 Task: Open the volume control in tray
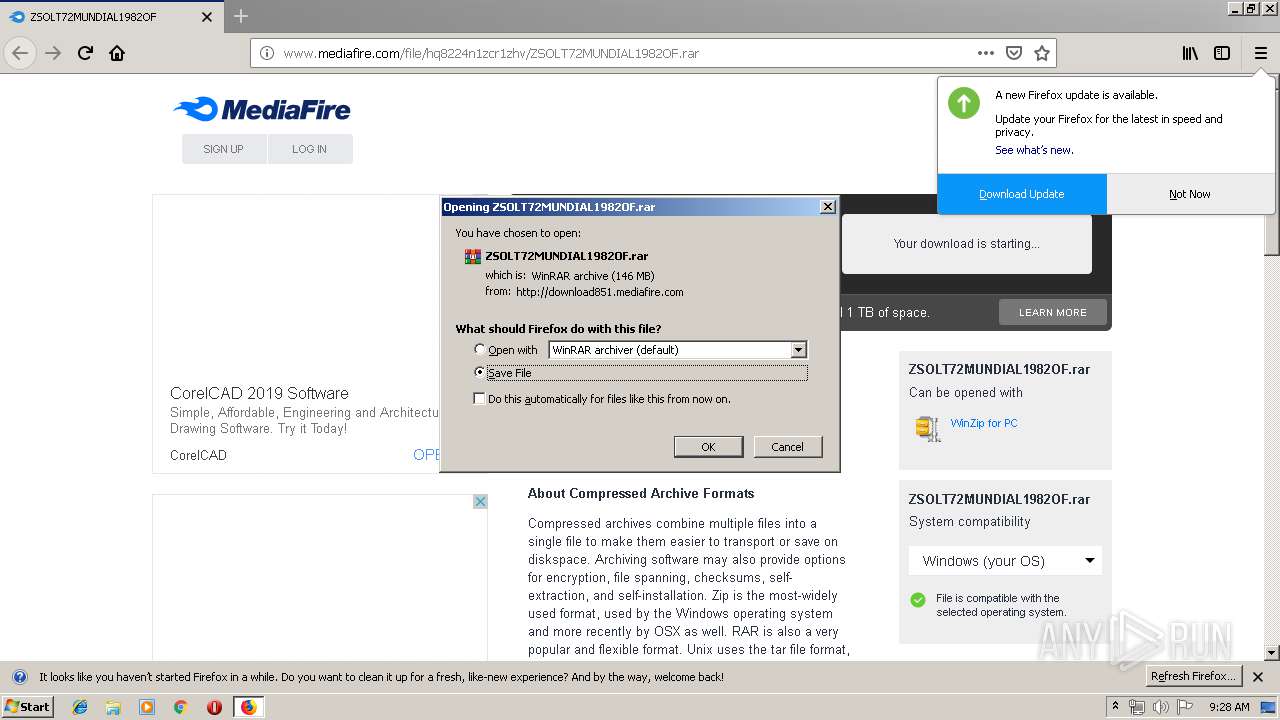pos(1160,707)
